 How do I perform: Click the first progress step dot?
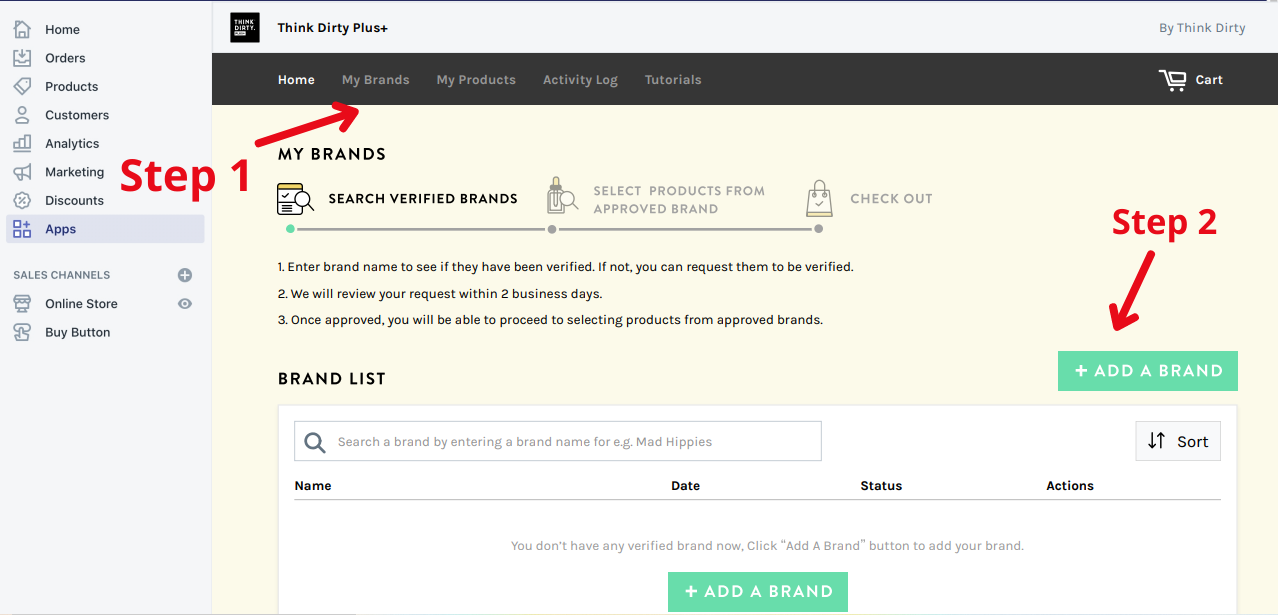pos(290,229)
